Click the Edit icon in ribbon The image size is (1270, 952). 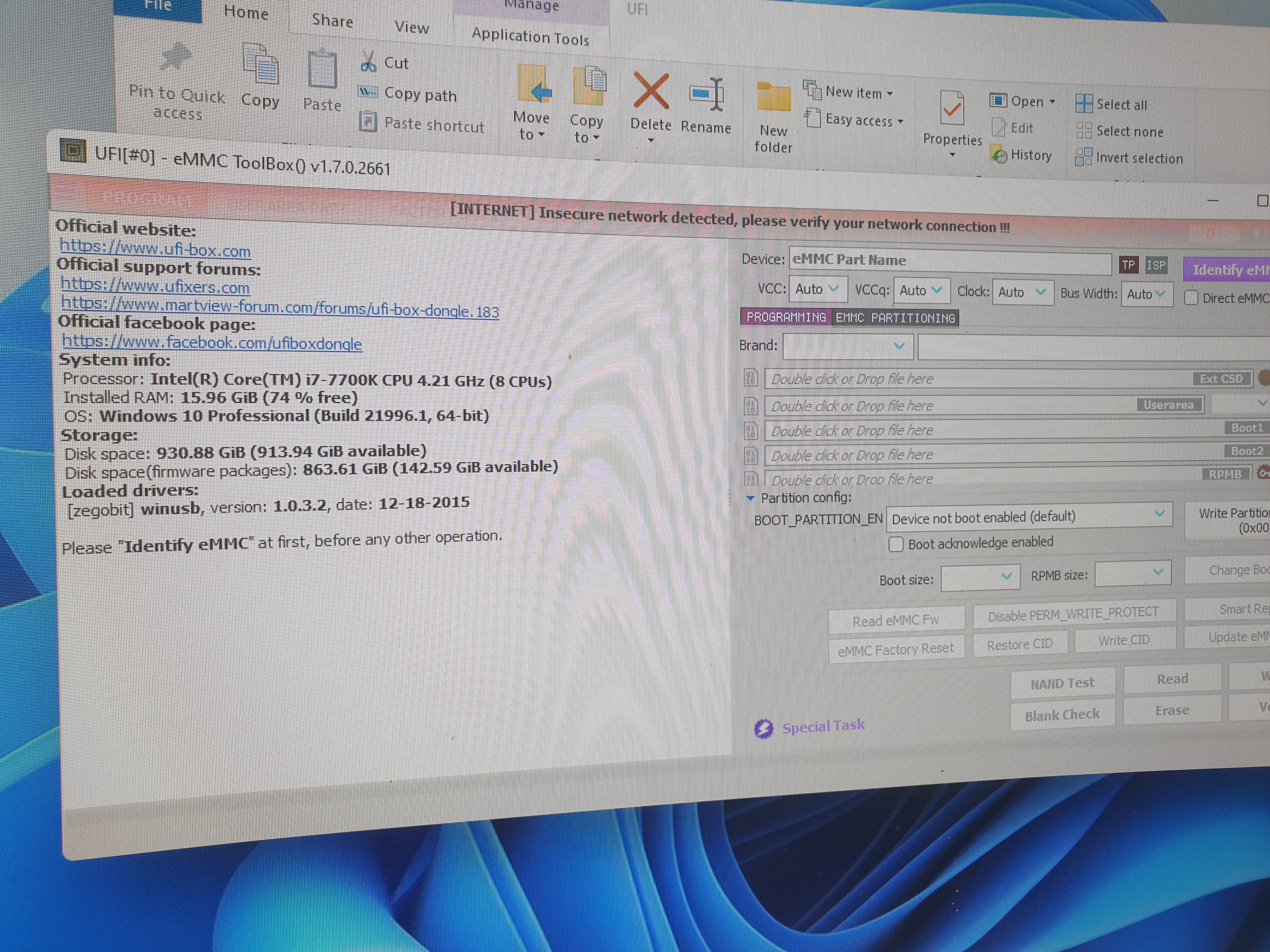pos(999,127)
